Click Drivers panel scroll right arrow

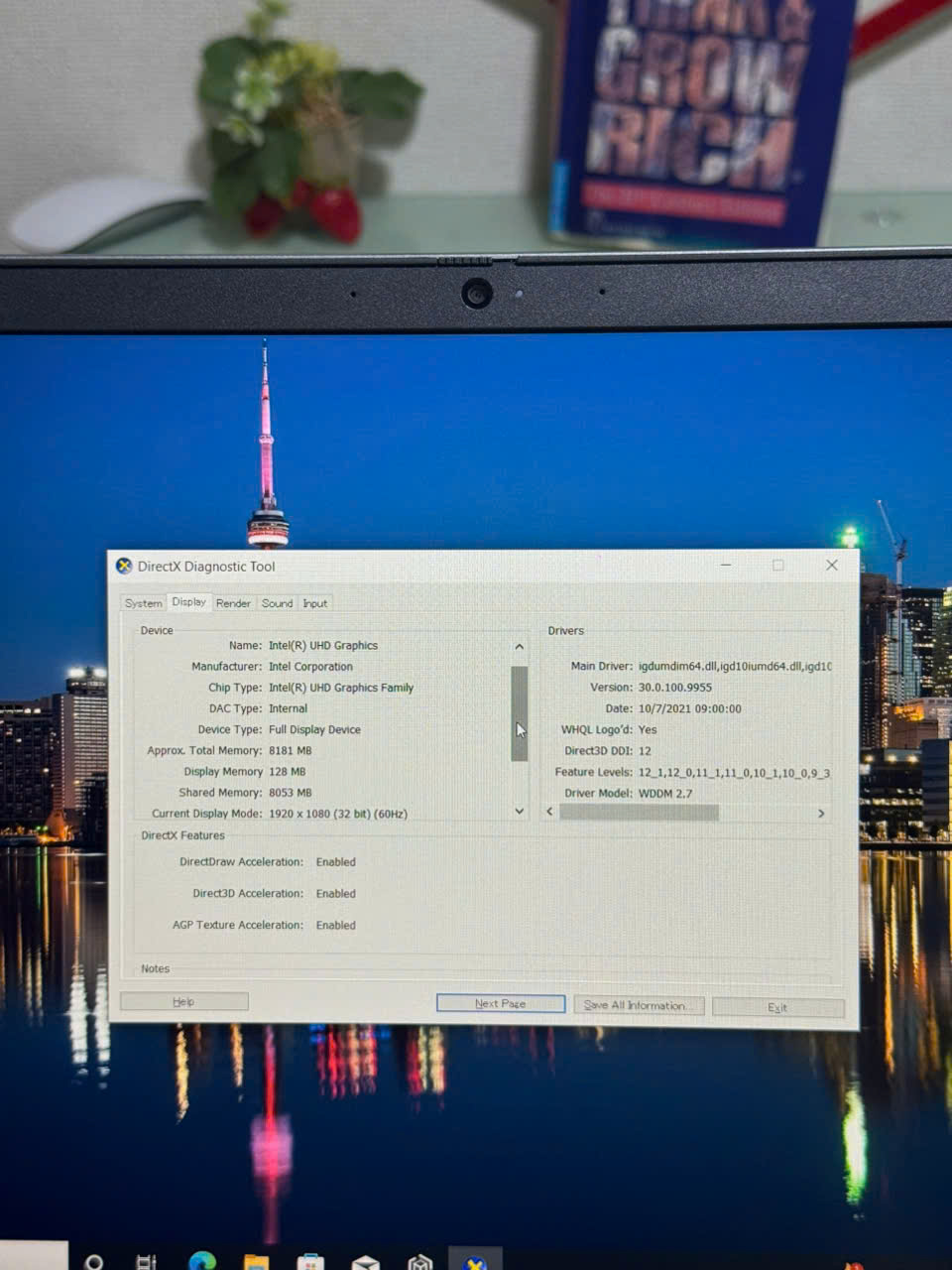tap(821, 813)
